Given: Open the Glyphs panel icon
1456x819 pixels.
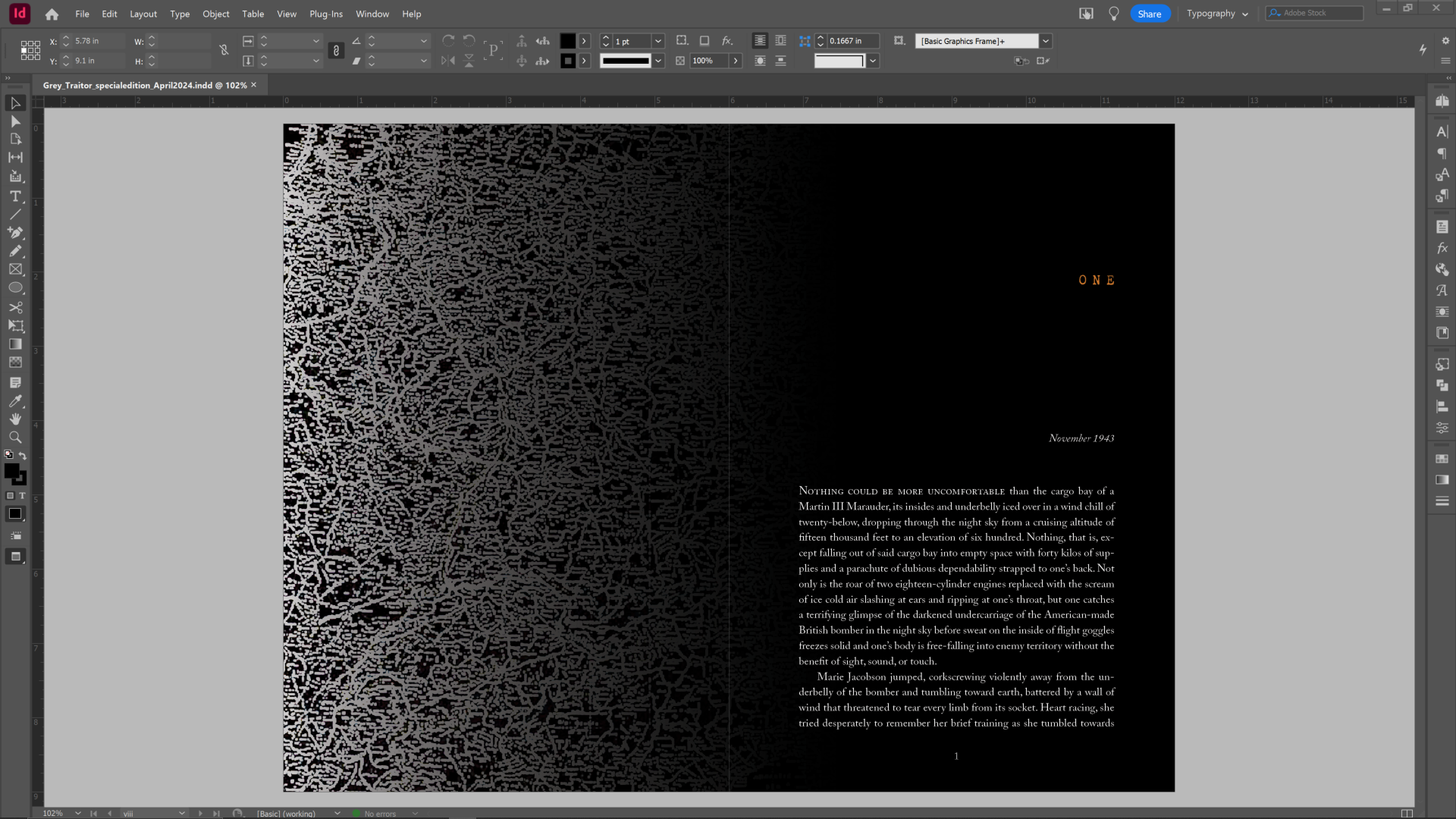Looking at the screenshot, I should click(x=1442, y=290).
